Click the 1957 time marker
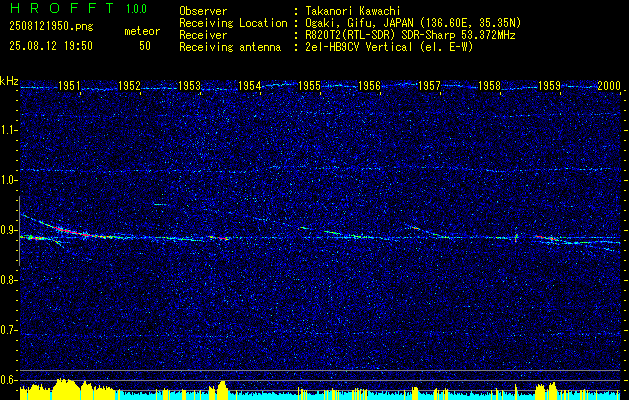 tap(430, 86)
